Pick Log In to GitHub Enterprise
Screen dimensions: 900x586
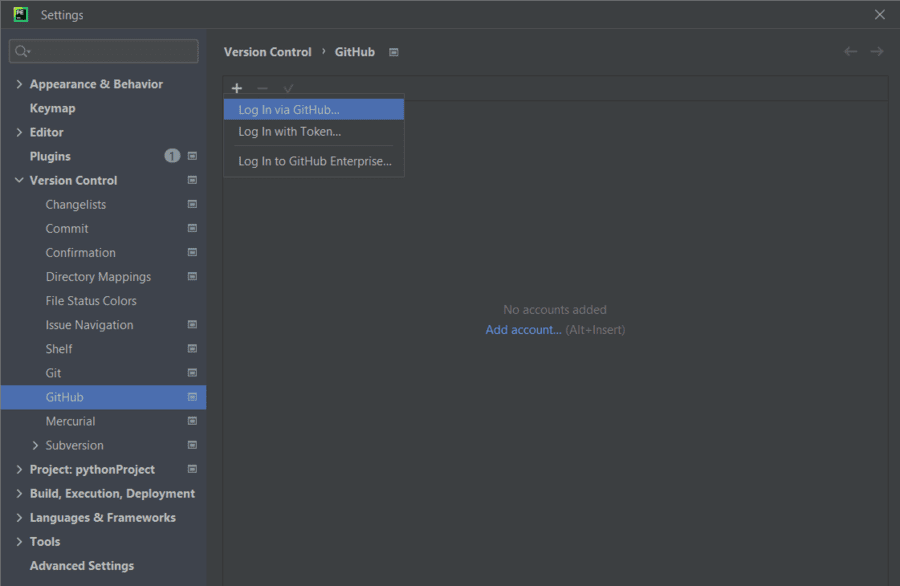pos(314,161)
